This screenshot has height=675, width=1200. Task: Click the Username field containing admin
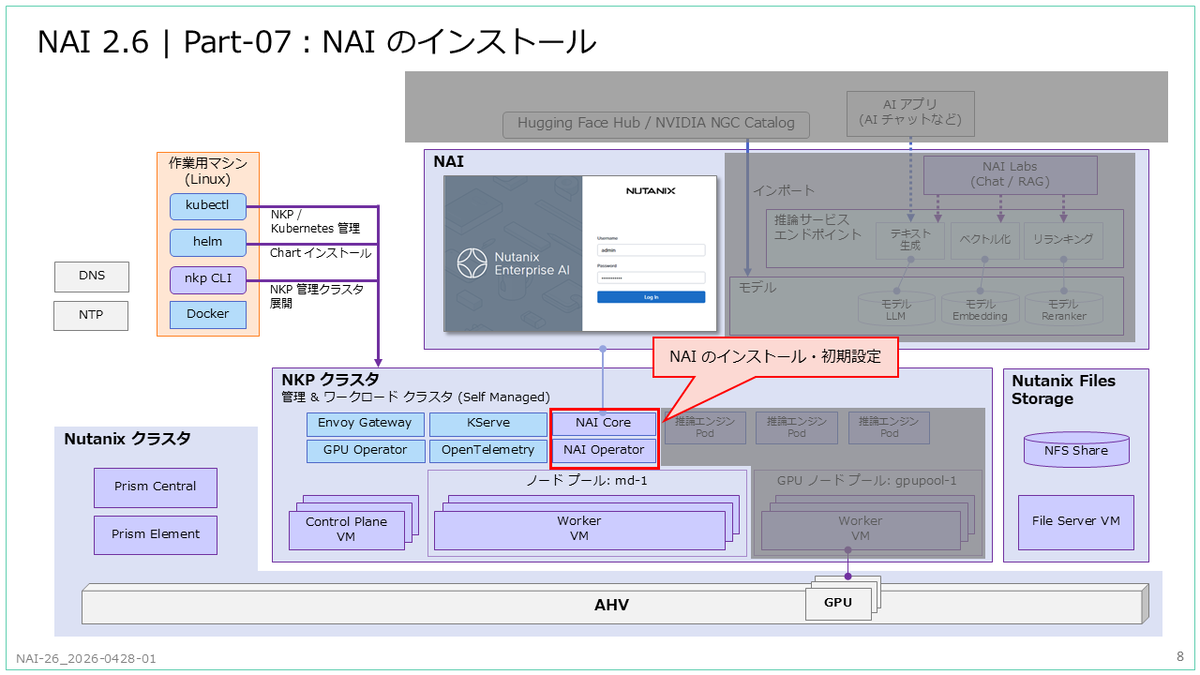pos(651,250)
